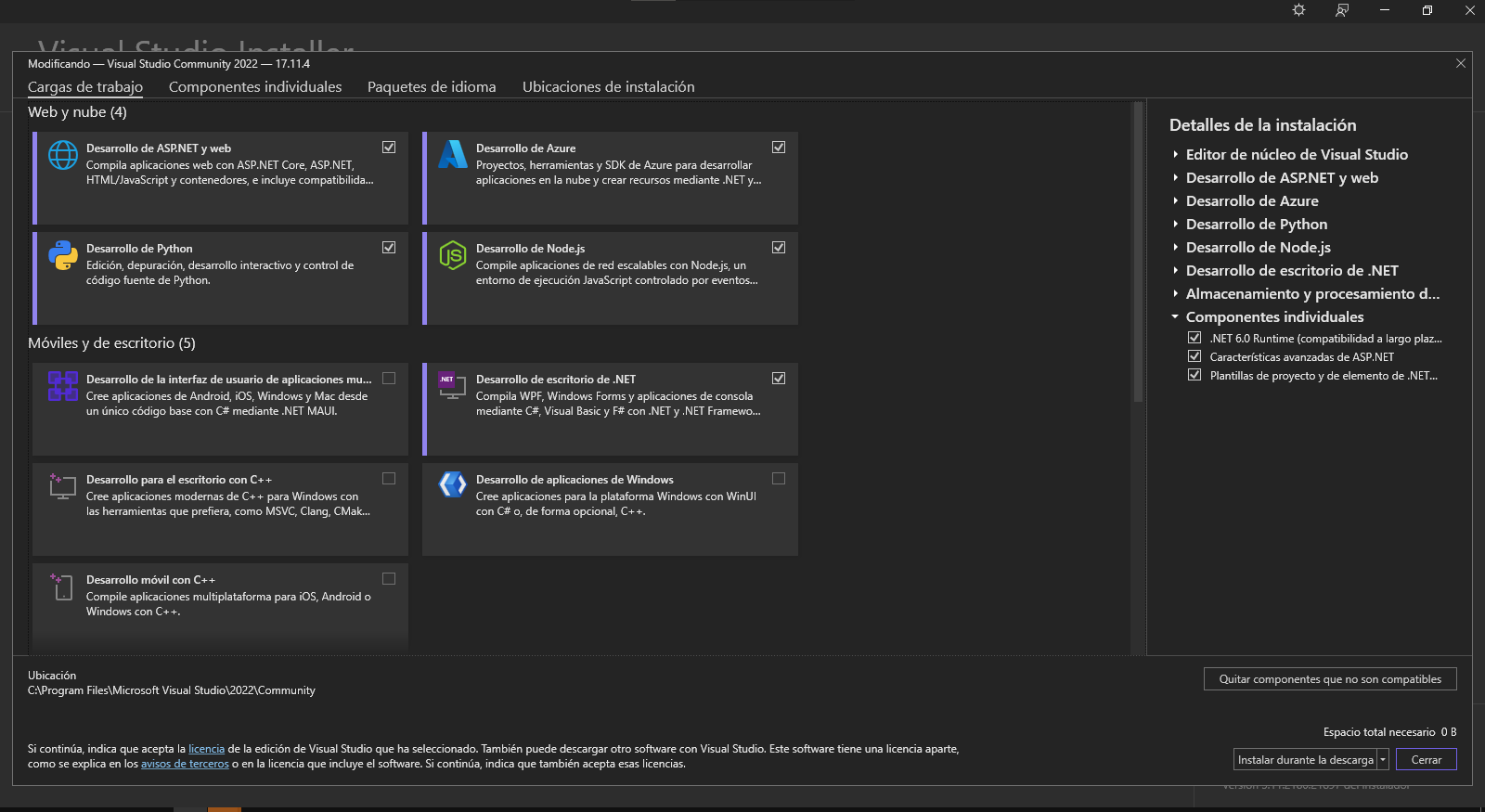Viewport: 1485px width, 812px height.
Task: Open installer settings gear icon in title bar
Action: click(x=1298, y=10)
